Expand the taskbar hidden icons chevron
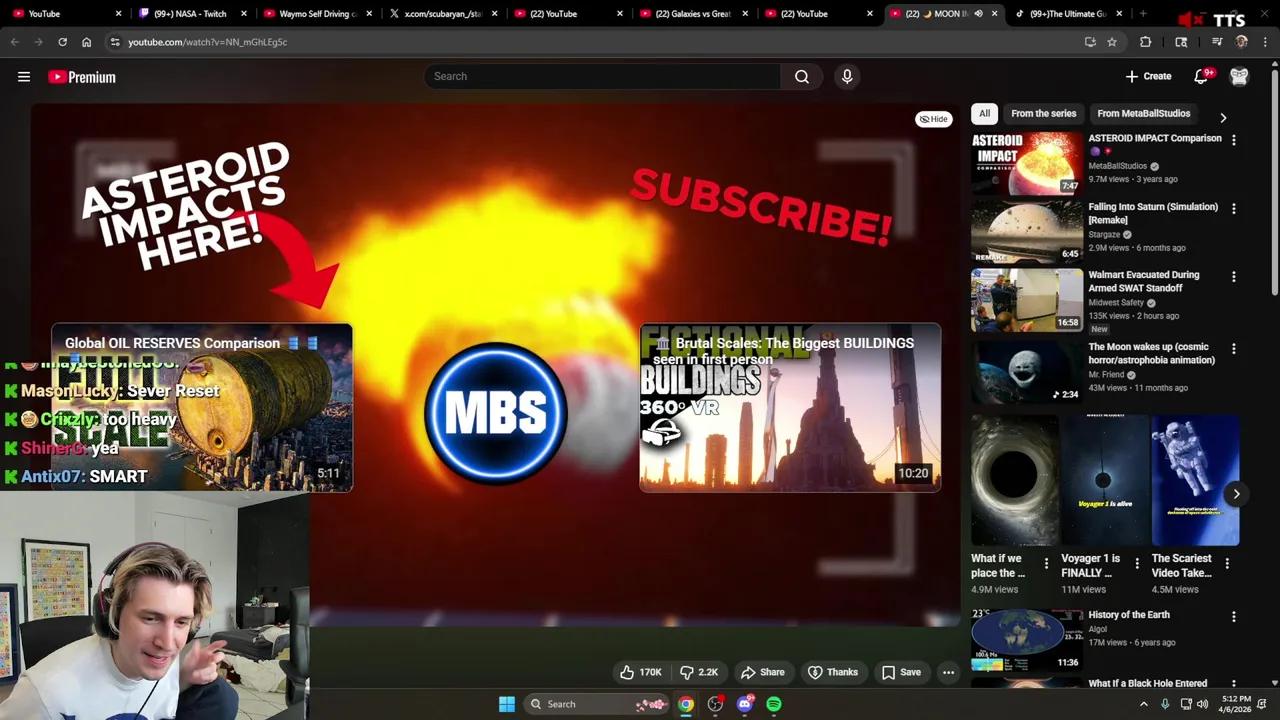1280x720 pixels. click(x=1144, y=704)
